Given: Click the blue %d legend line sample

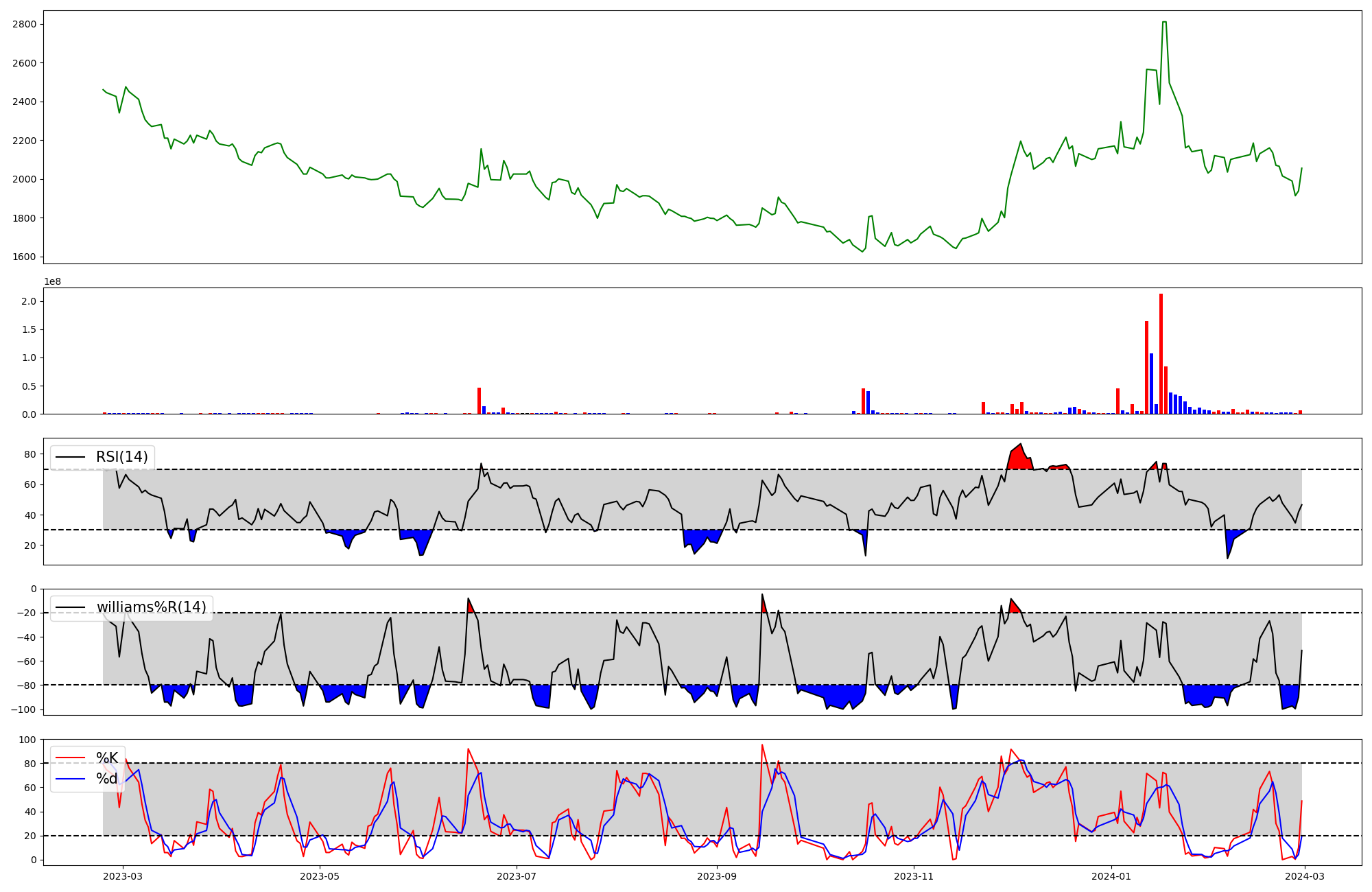Looking at the screenshot, I should coord(70,778).
